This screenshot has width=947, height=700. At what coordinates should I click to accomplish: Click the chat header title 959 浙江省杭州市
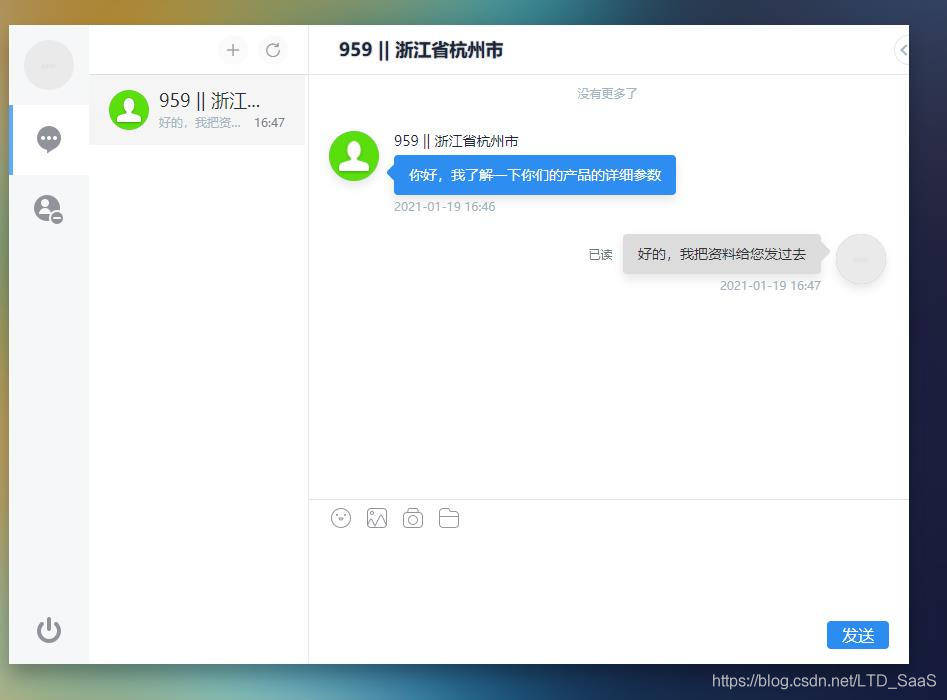click(x=421, y=50)
